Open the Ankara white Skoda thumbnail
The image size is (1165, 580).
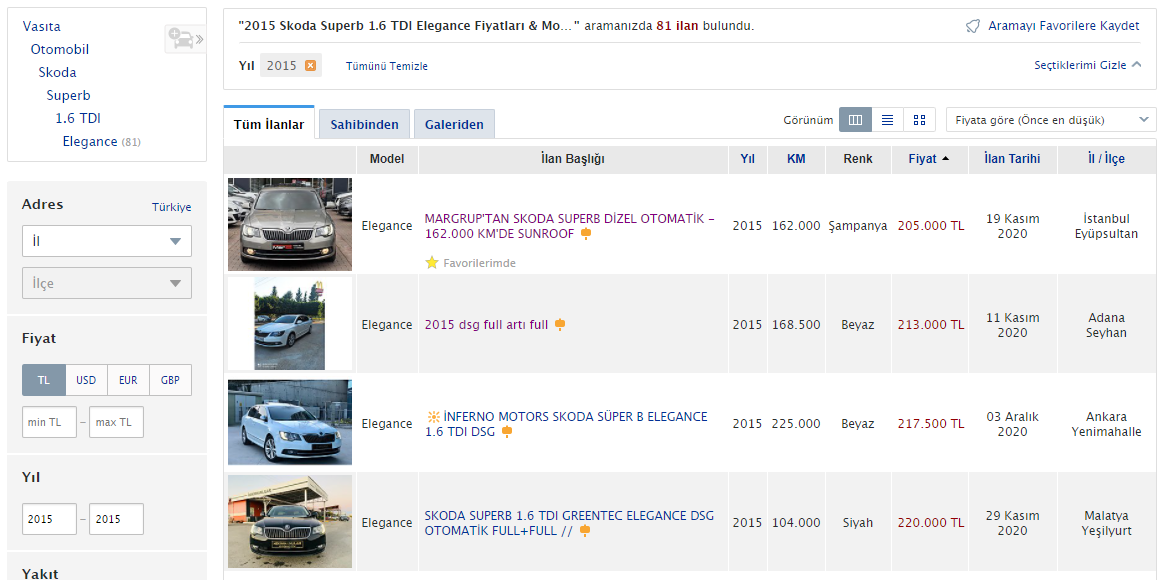(x=290, y=423)
